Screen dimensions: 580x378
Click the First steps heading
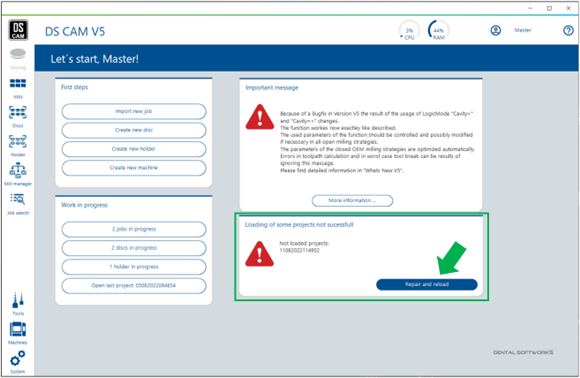[x=74, y=87]
